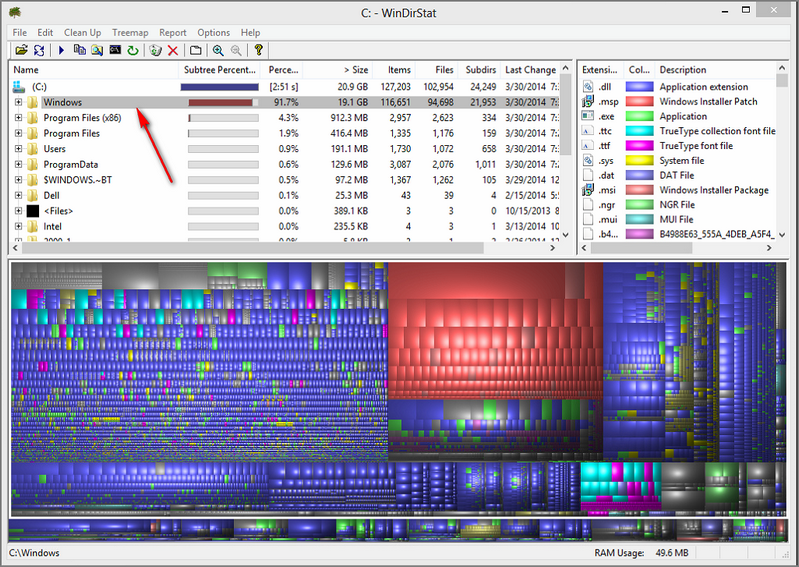Open the Treemap menu
The height and width of the screenshot is (567, 799).
tap(130, 33)
